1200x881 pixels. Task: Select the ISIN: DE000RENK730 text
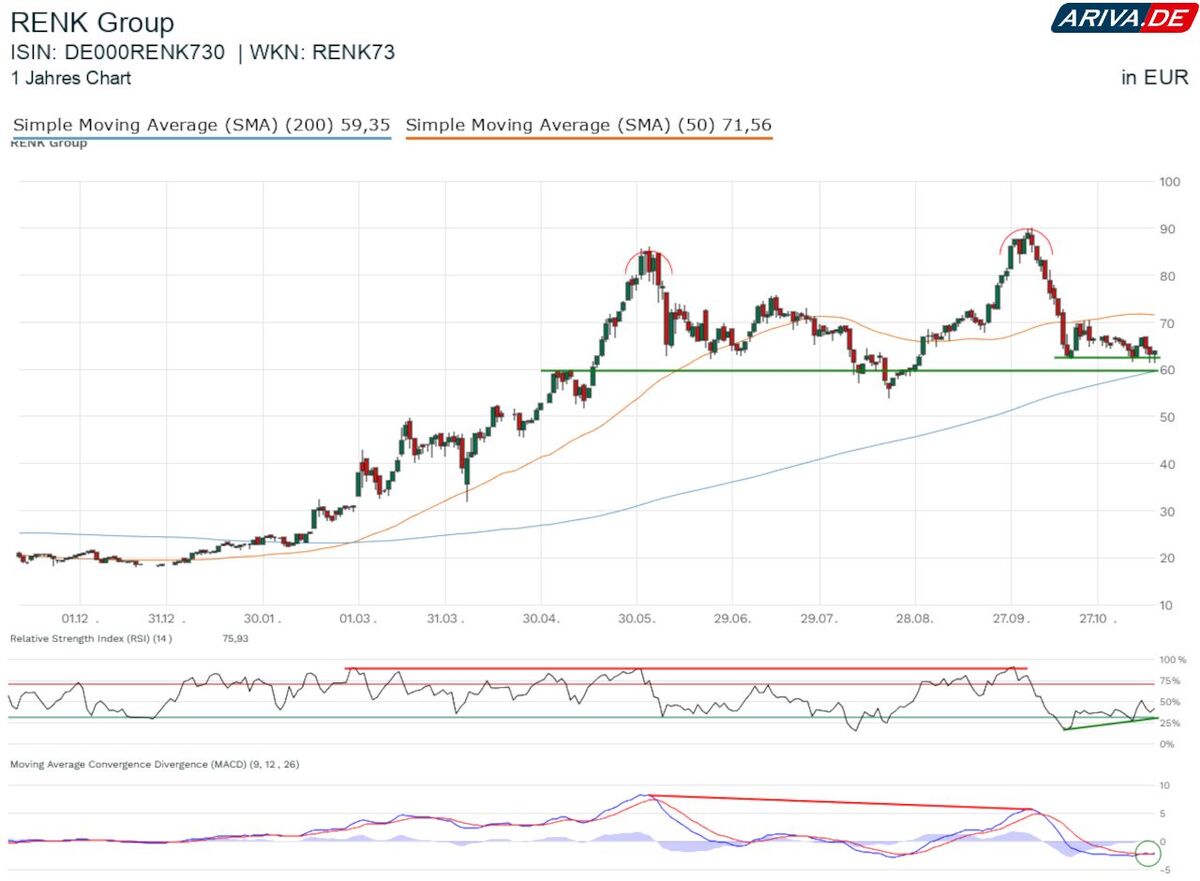[117, 53]
